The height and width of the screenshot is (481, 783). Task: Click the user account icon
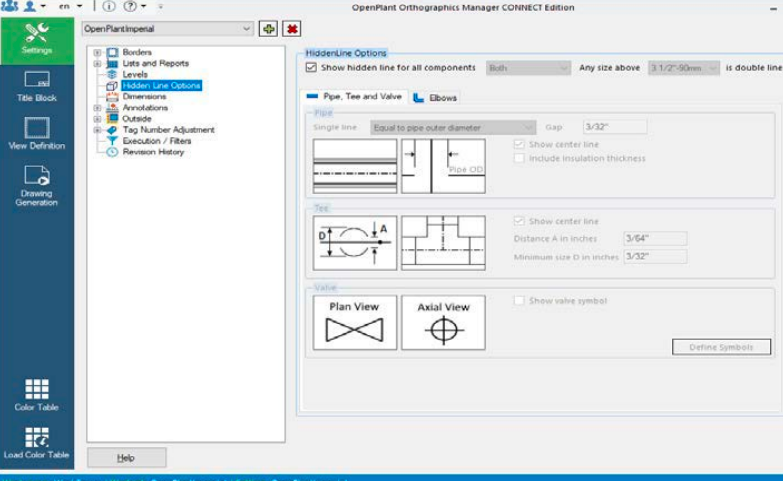click(x=30, y=6)
